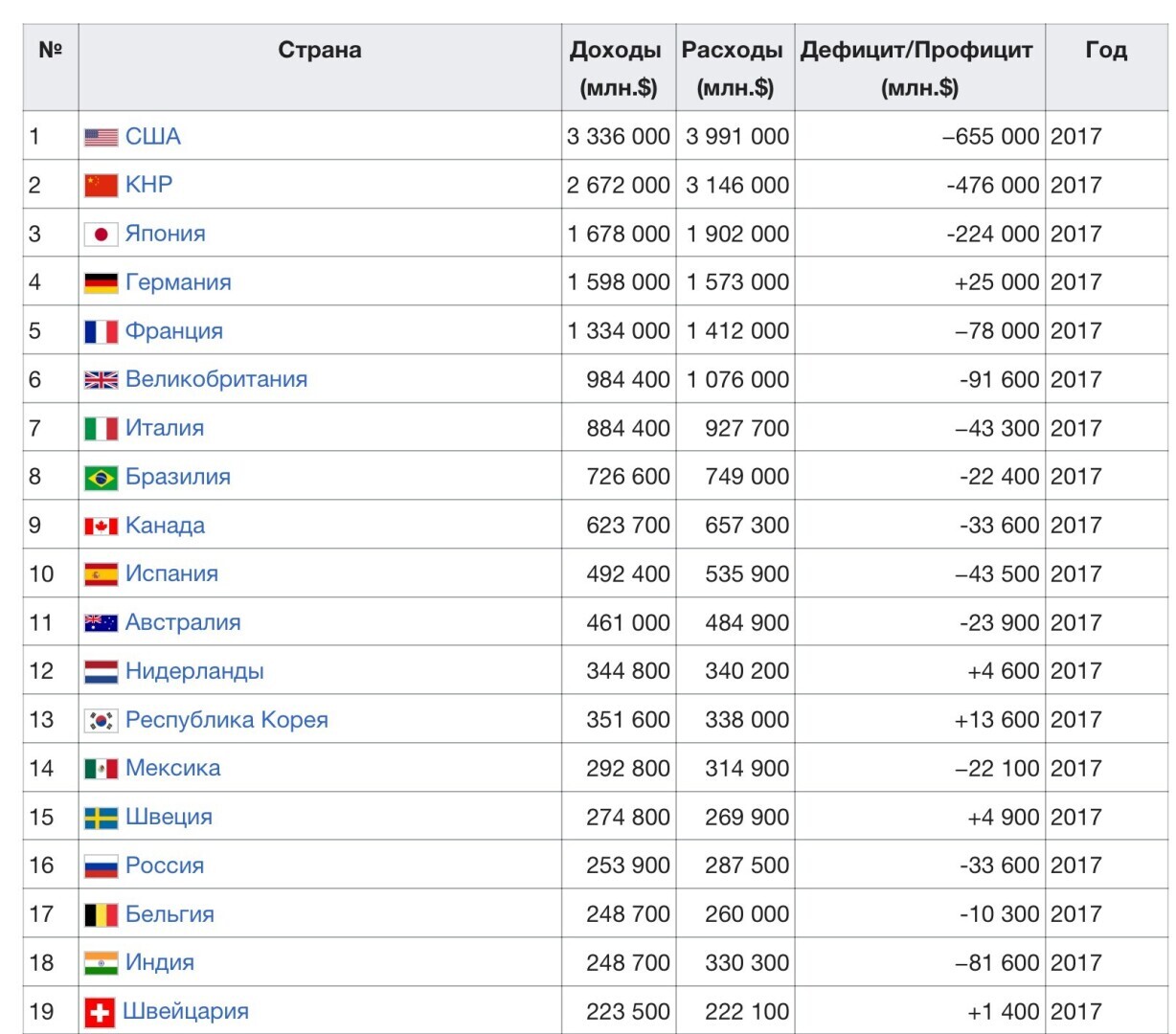Click the Canada flag icon
1176x1034 pixels.
pos(101,526)
